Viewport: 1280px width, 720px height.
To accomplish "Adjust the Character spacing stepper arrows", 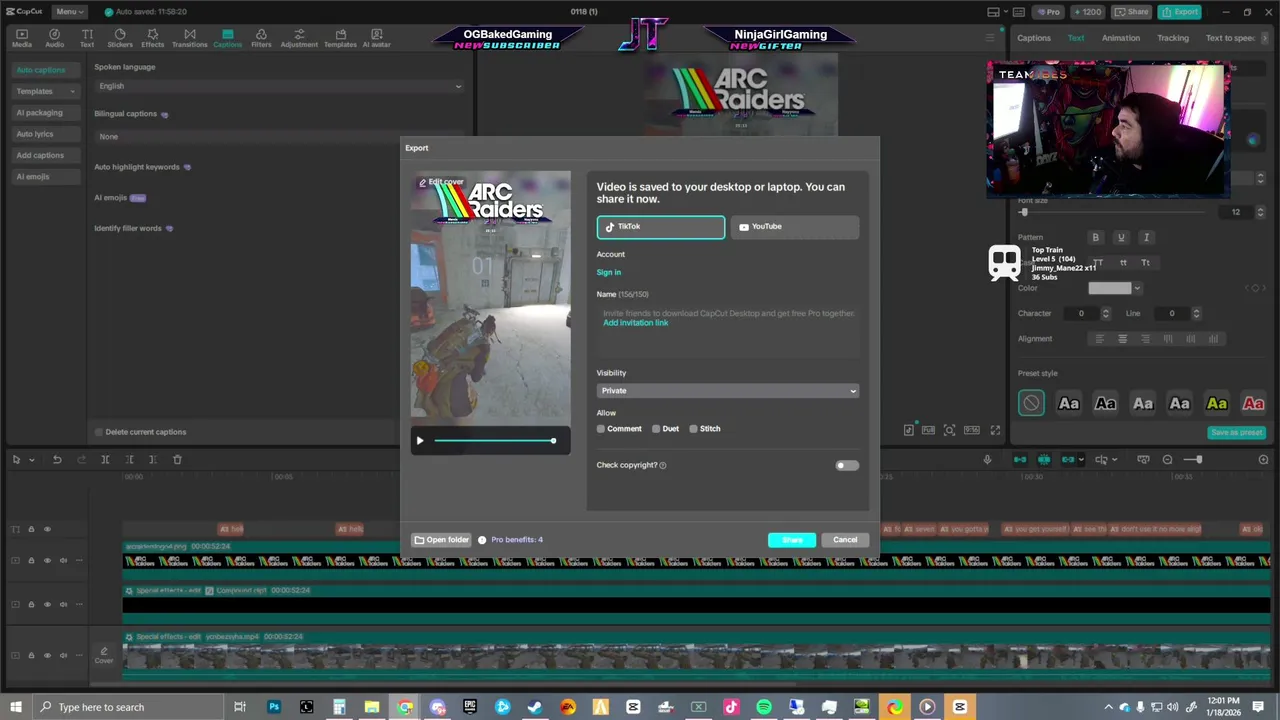I will point(1105,314).
